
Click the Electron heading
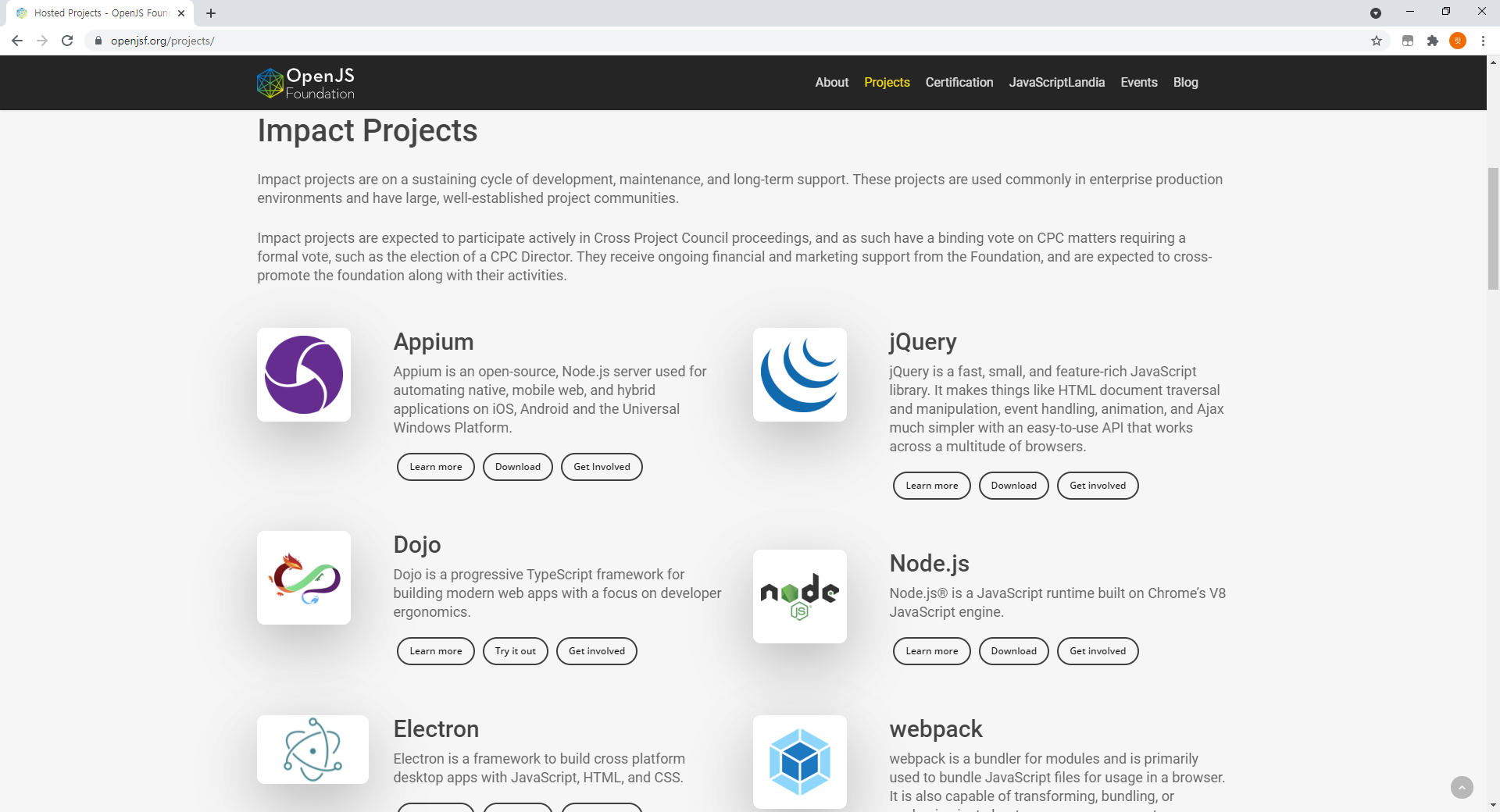pyautogui.click(x=436, y=729)
